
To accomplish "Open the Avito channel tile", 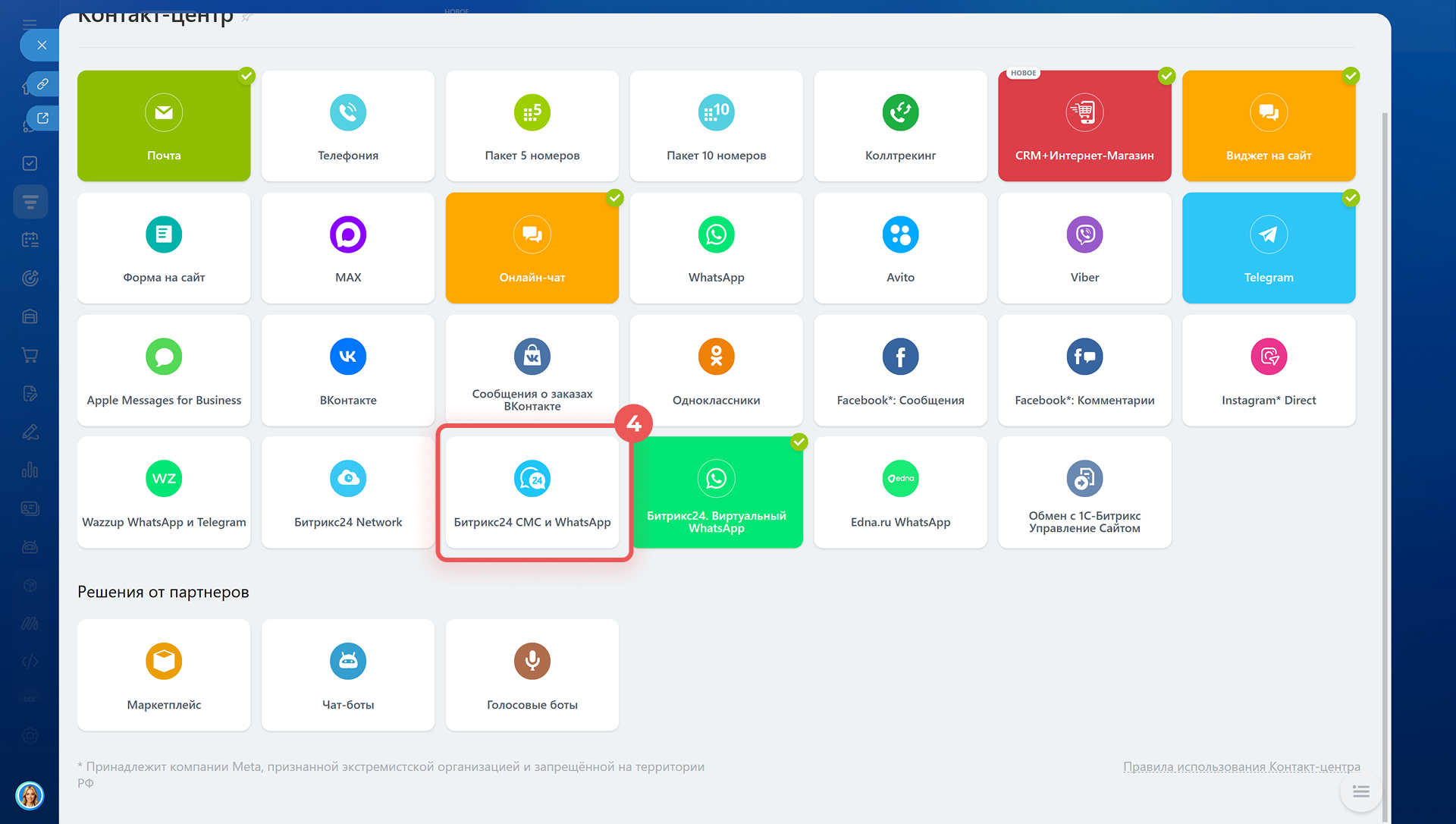I will [x=900, y=248].
